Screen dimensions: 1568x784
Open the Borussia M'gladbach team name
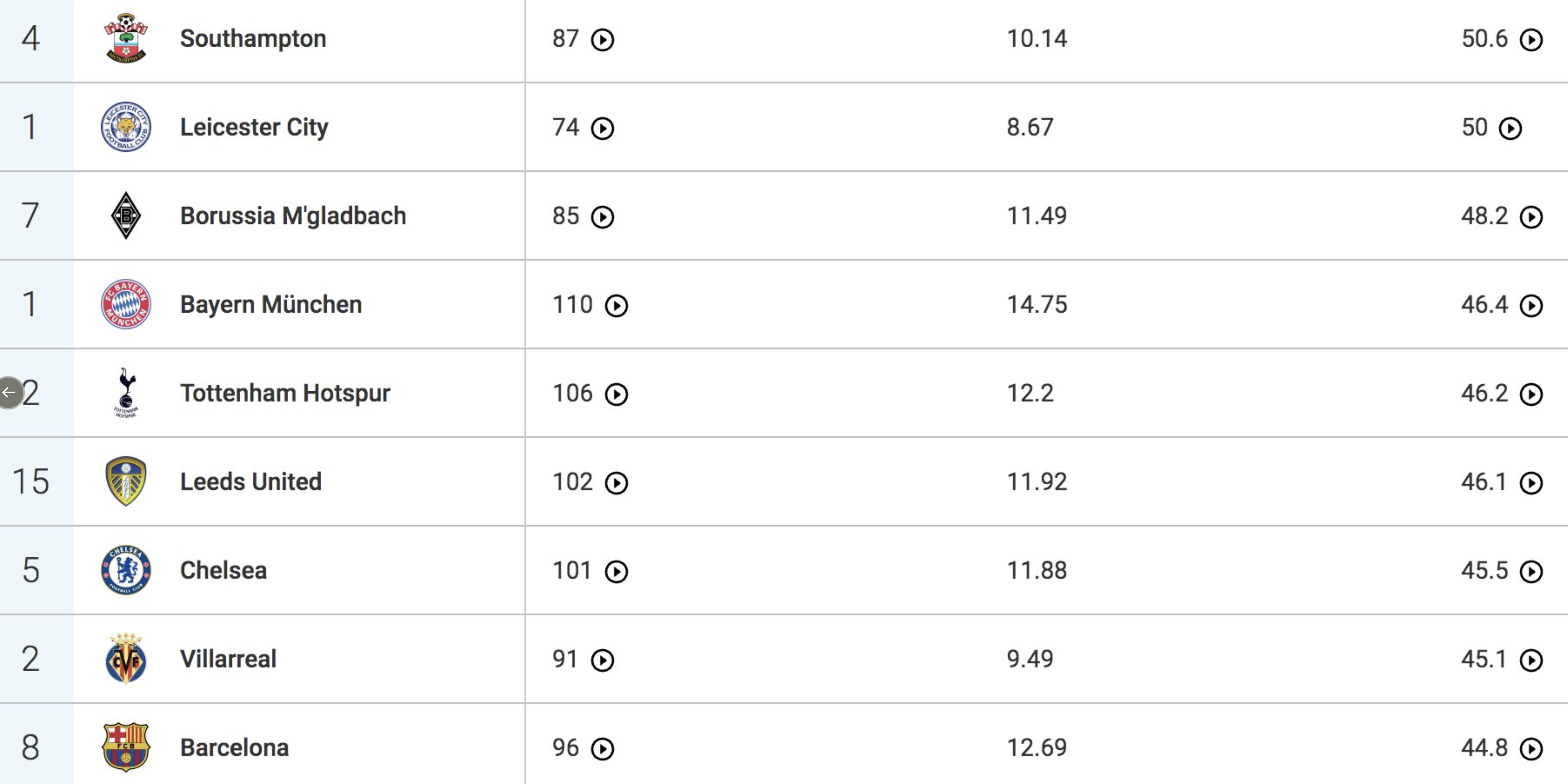(x=293, y=216)
